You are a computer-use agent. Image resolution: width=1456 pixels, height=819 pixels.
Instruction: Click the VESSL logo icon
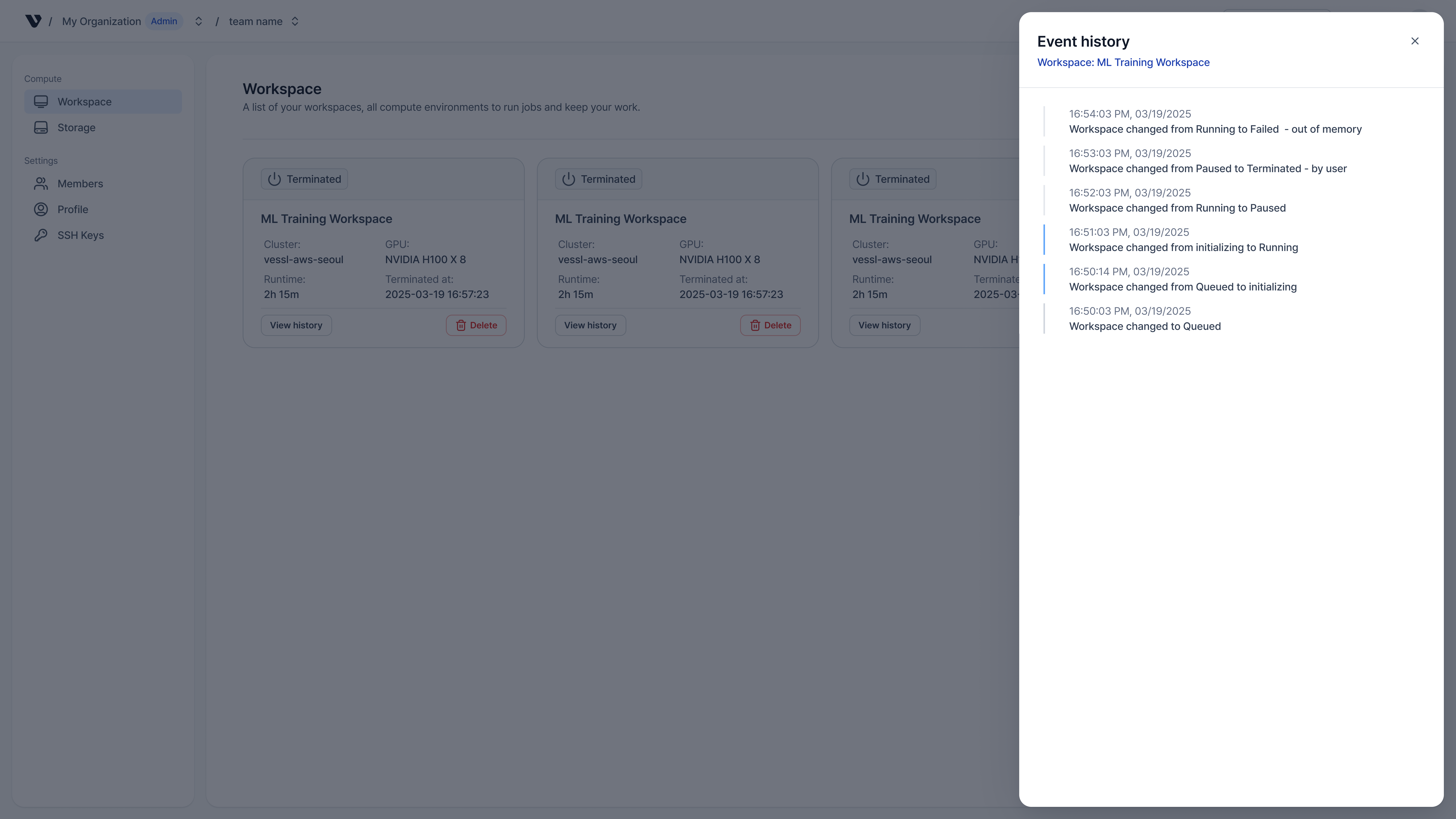click(34, 21)
